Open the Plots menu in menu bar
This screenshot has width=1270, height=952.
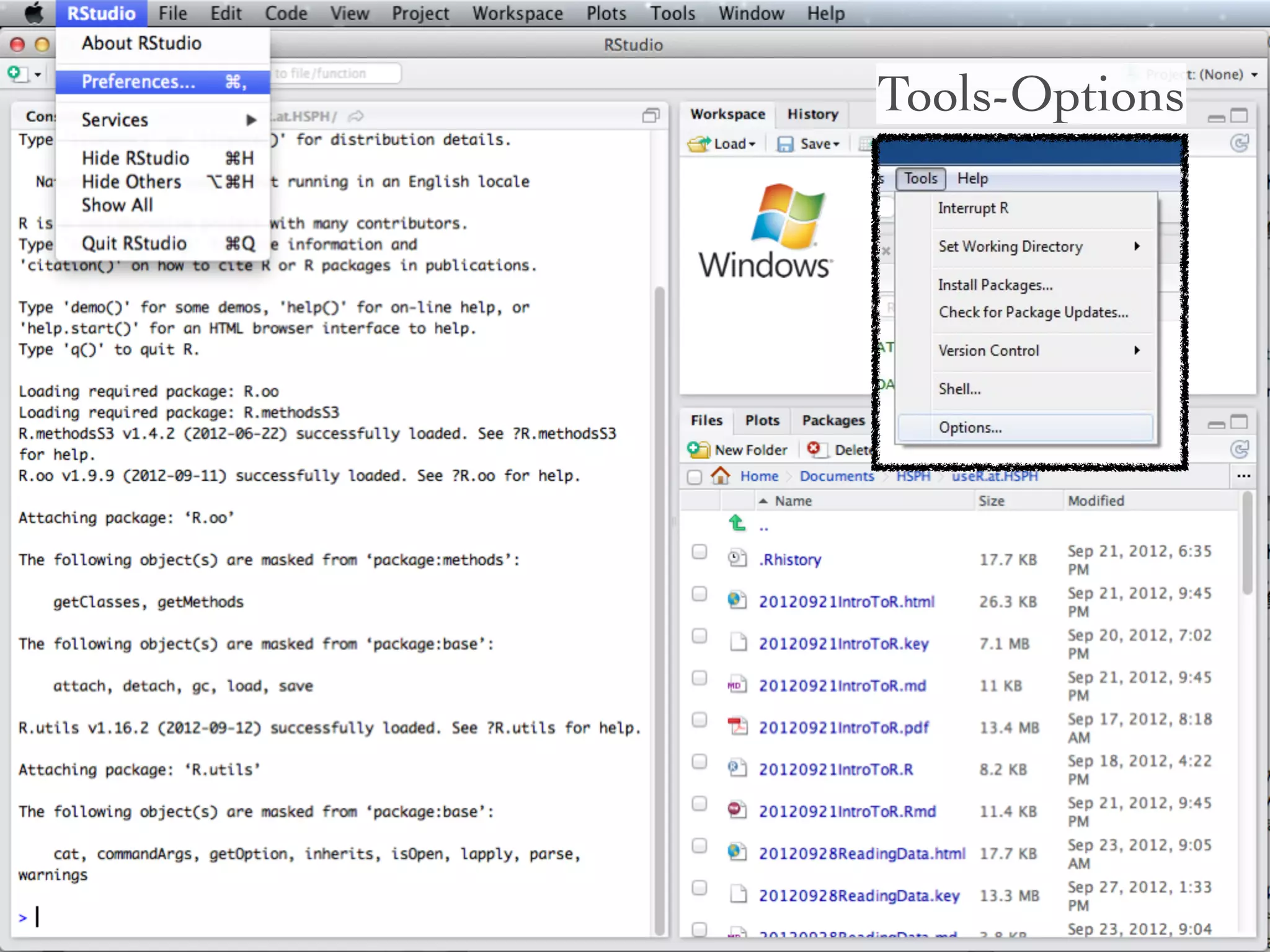pos(606,13)
